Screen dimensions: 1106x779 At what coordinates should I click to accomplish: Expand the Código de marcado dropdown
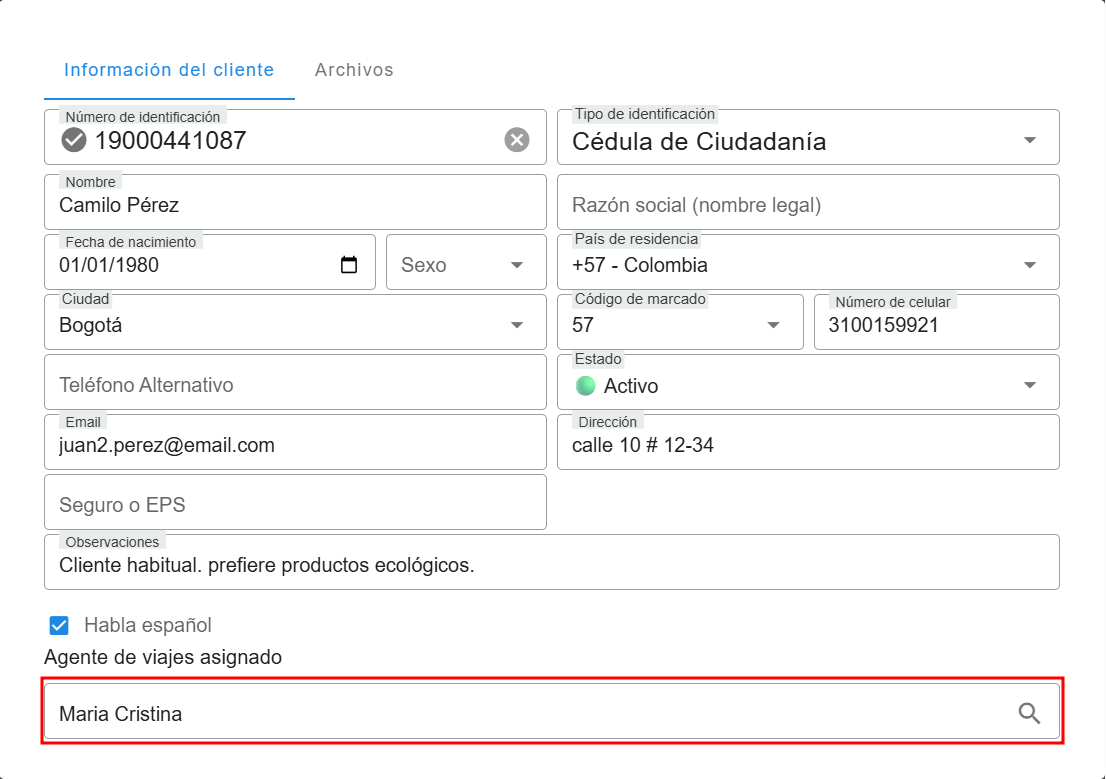773,325
